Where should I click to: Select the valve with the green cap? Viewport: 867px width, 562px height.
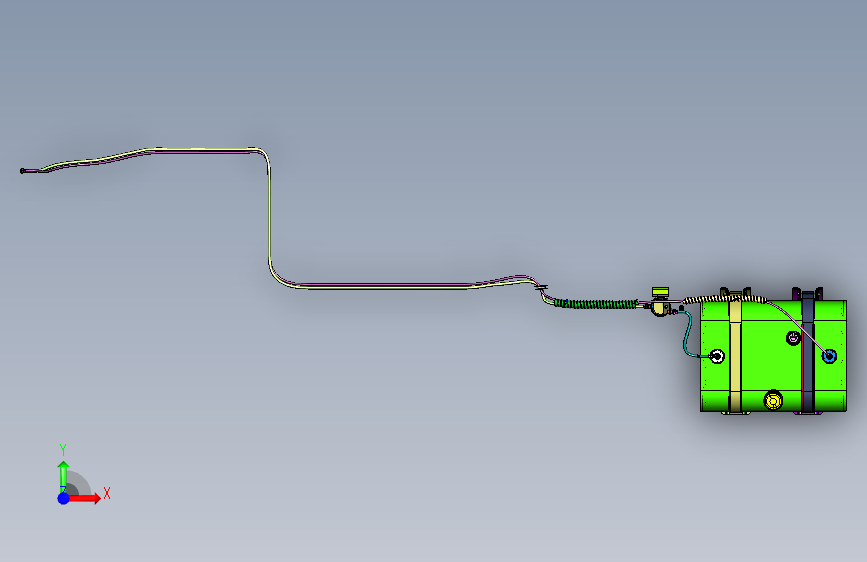click(660, 301)
